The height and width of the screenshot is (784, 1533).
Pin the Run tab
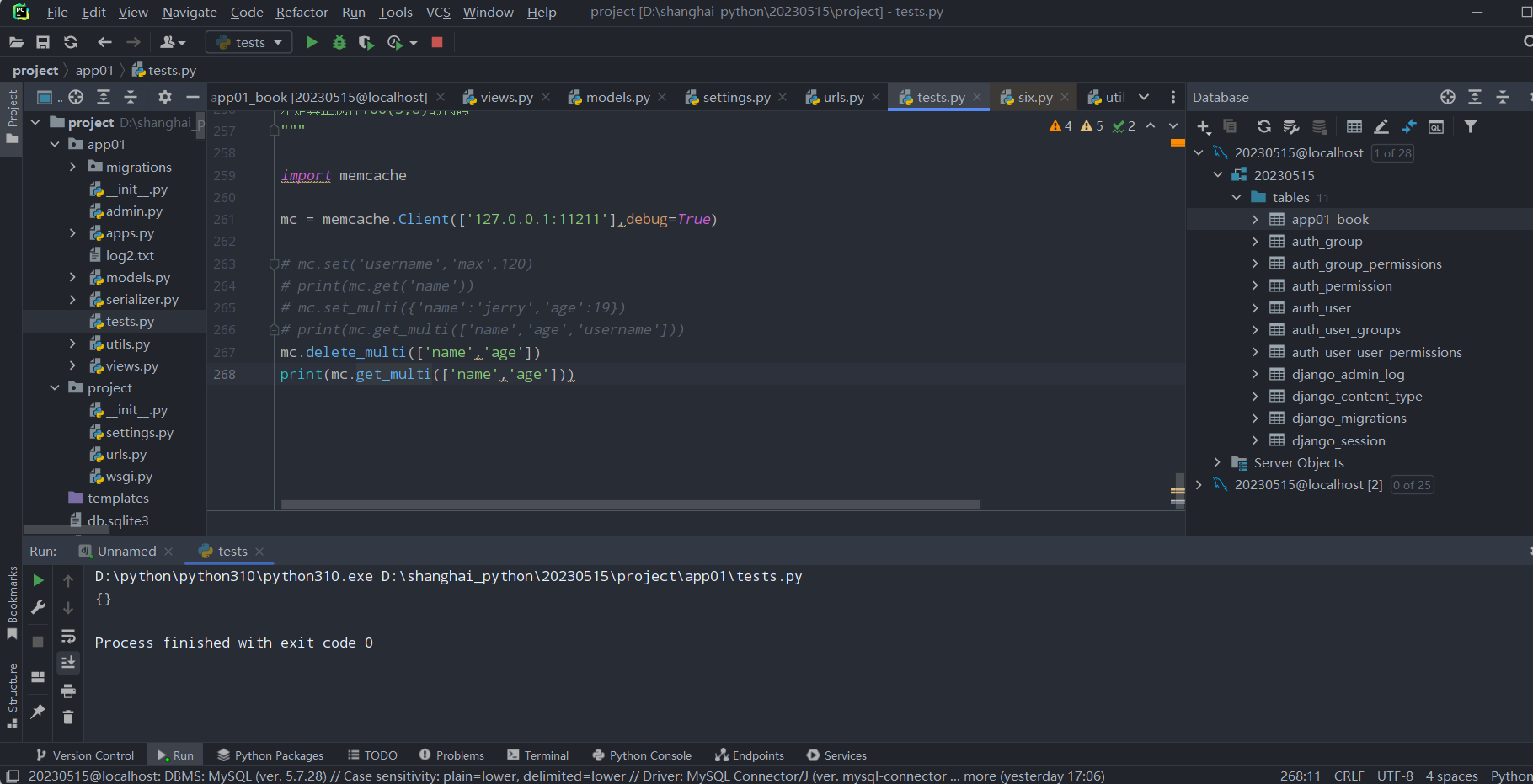[38, 712]
